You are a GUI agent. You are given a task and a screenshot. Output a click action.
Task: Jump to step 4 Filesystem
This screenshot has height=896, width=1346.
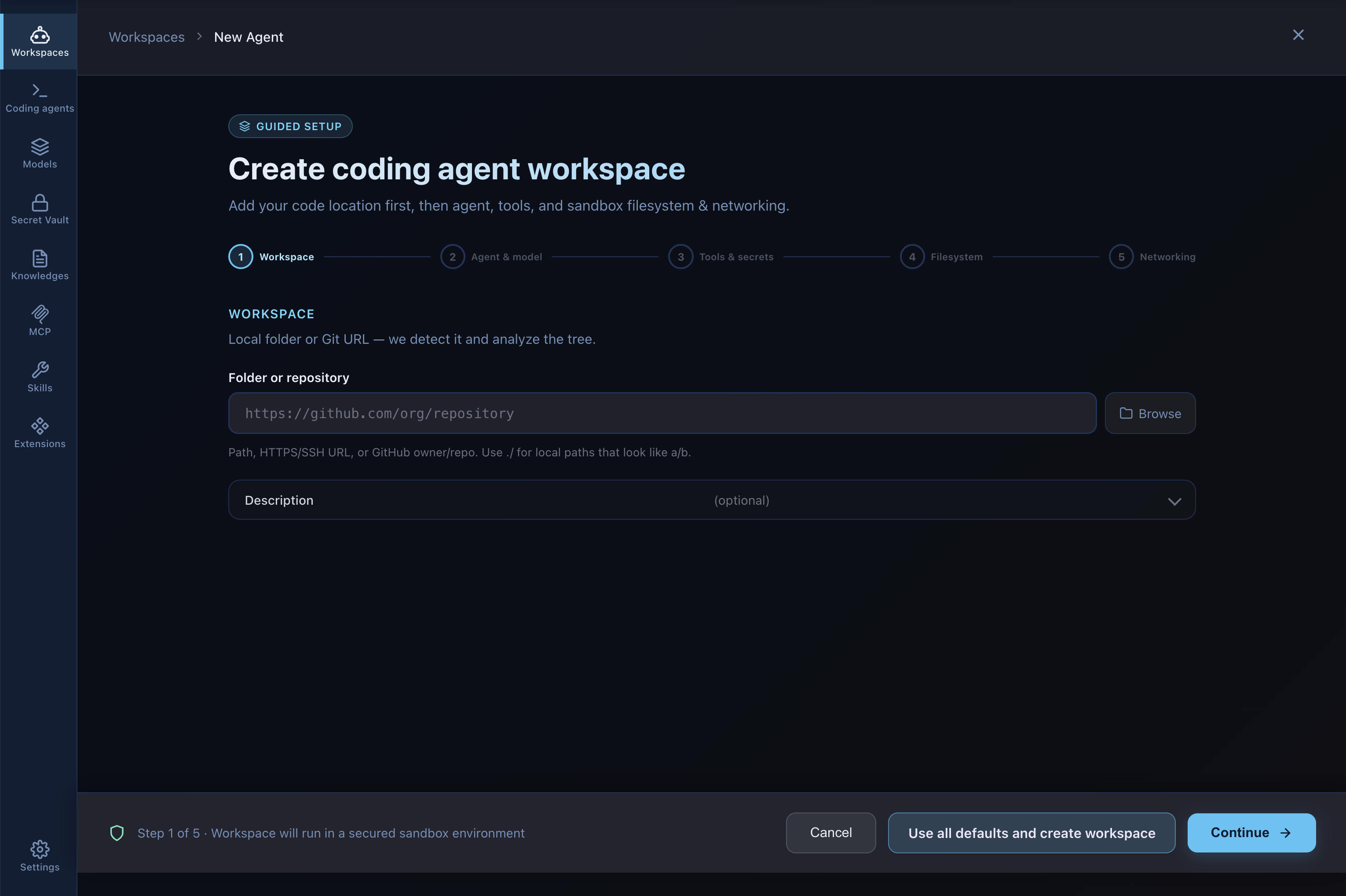pyautogui.click(x=941, y=257)
